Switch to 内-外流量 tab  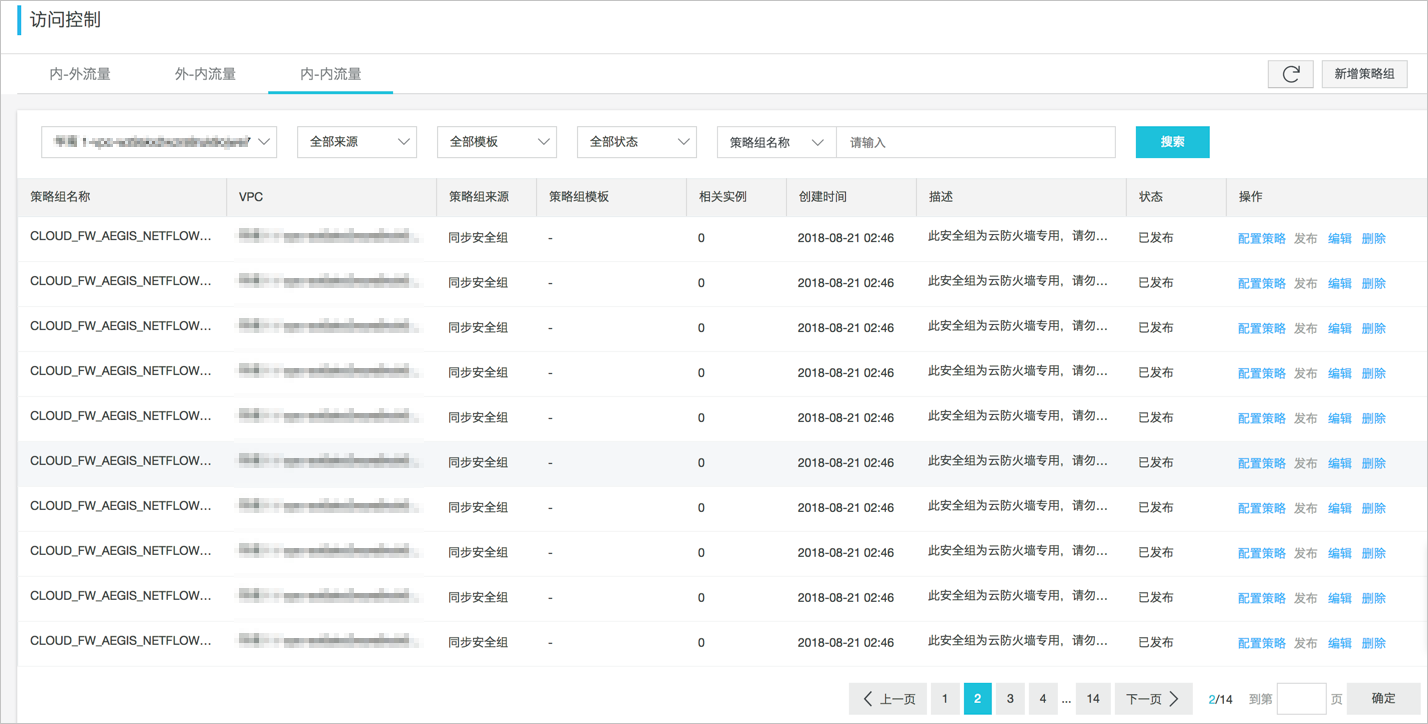pos(80,74)
